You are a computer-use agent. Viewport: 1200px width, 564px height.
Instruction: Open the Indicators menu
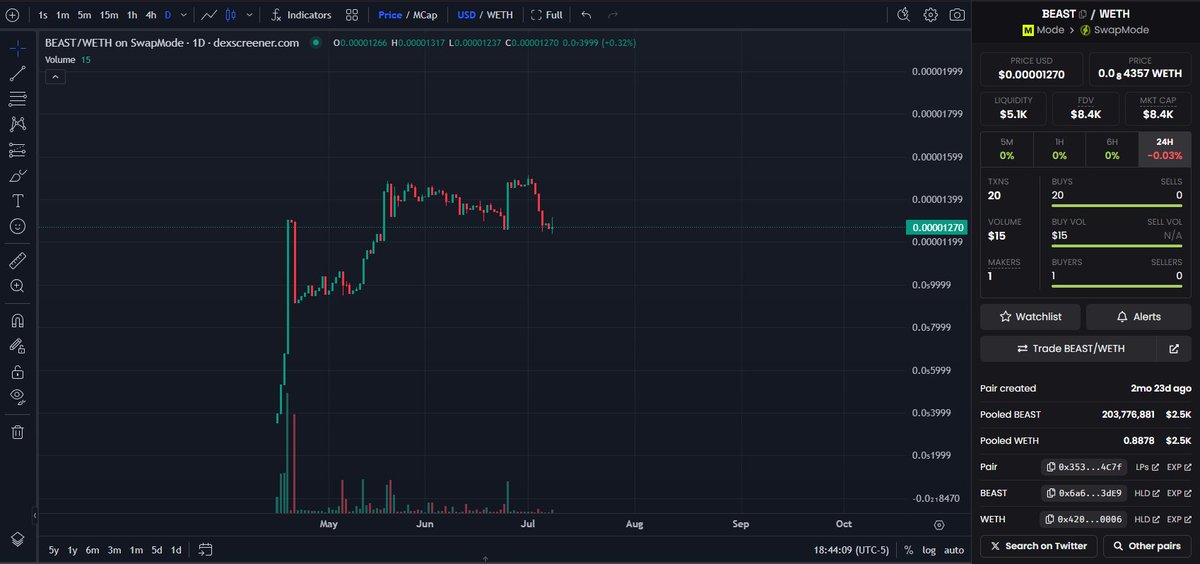(301, 15)
